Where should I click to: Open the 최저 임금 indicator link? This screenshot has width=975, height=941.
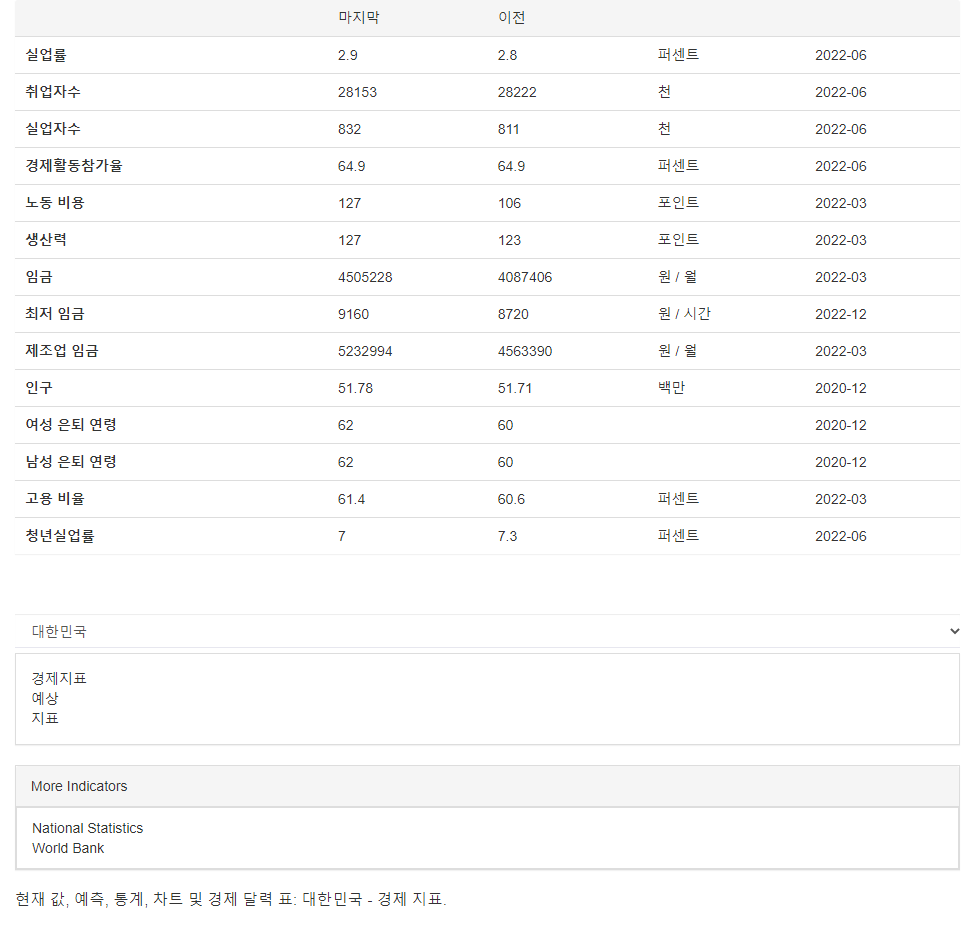[x=55, y=314]
